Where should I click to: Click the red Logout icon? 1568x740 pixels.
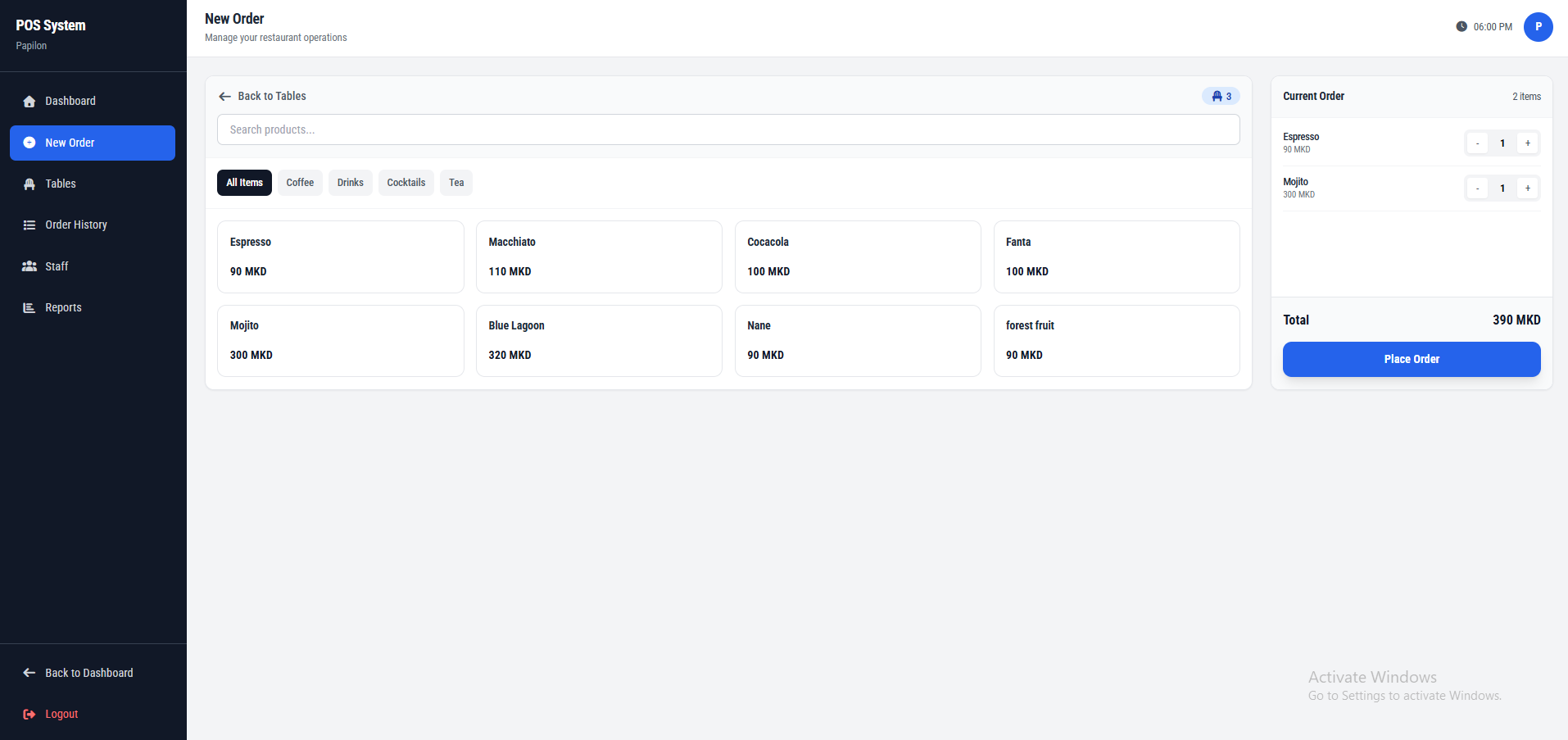(x=29, y=715)
